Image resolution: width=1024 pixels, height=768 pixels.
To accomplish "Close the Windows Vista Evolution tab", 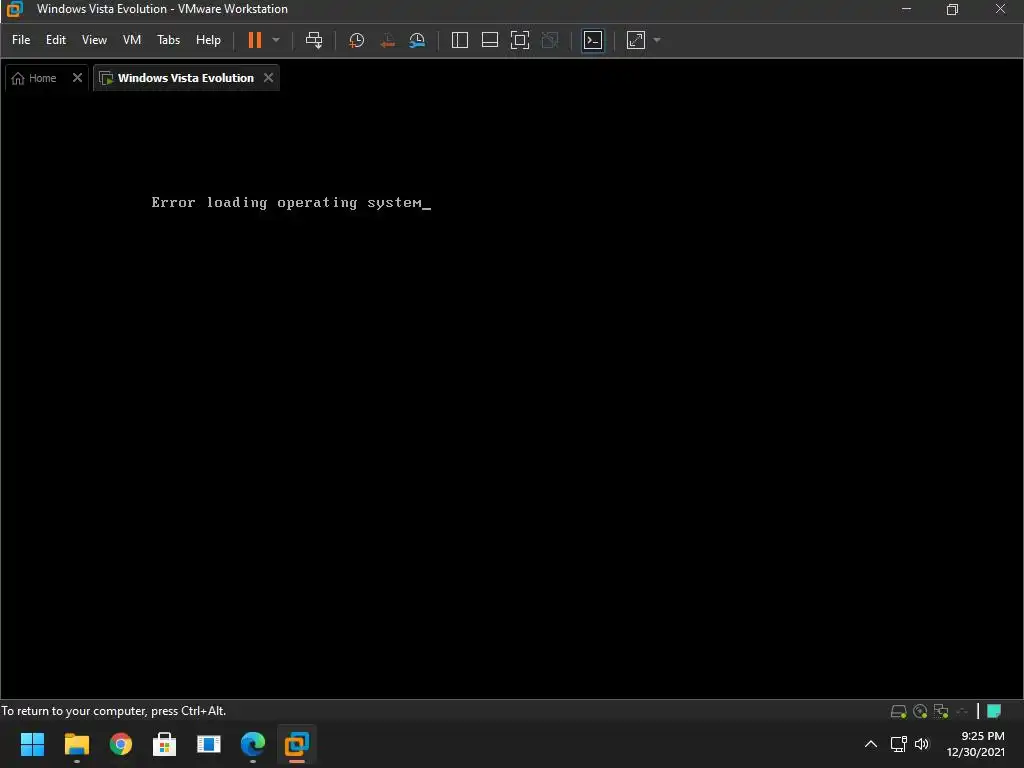I will click(268, 78).
